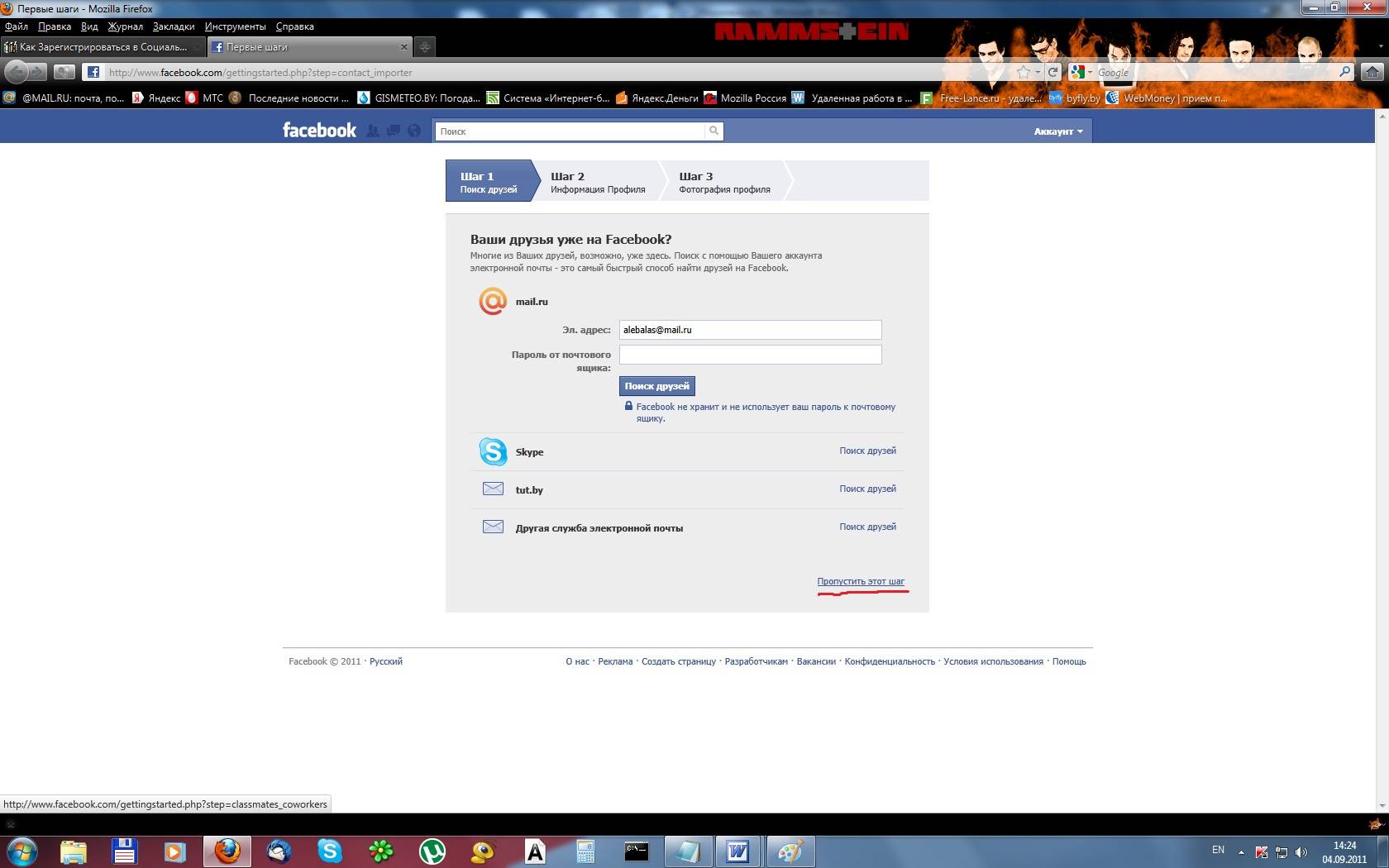Click the Facebook logo in the header
Screen dimensions: 1389x868
(319, 131)
